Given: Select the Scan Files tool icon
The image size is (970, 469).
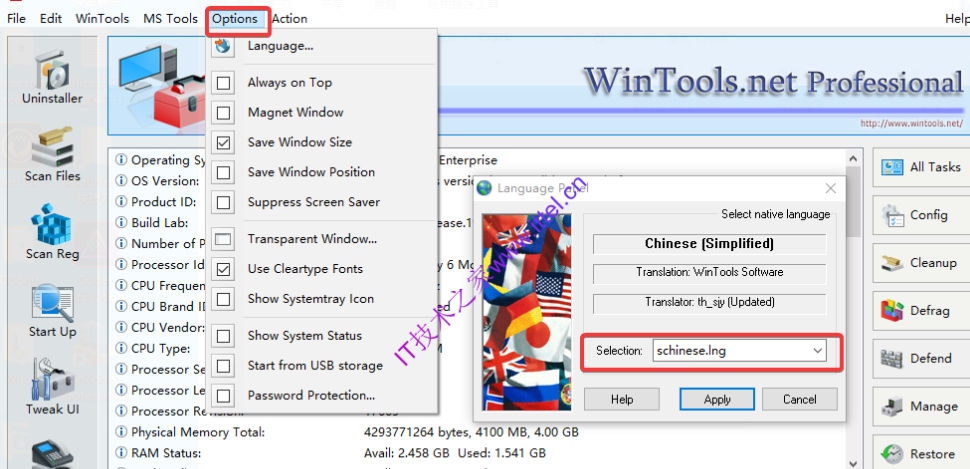Looking at the screenshot, I should click(x=52, y=155).
